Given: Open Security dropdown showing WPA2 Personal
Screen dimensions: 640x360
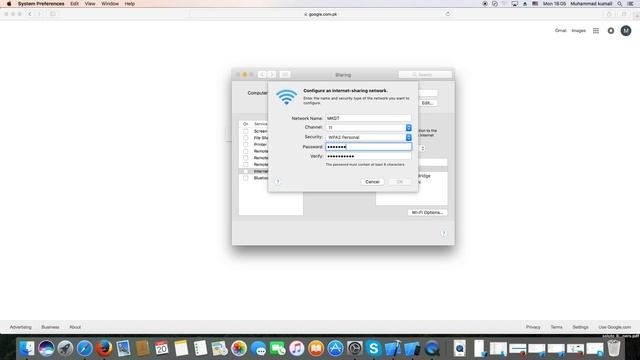Looking at the screenshot, I should [x=368, y=137].
